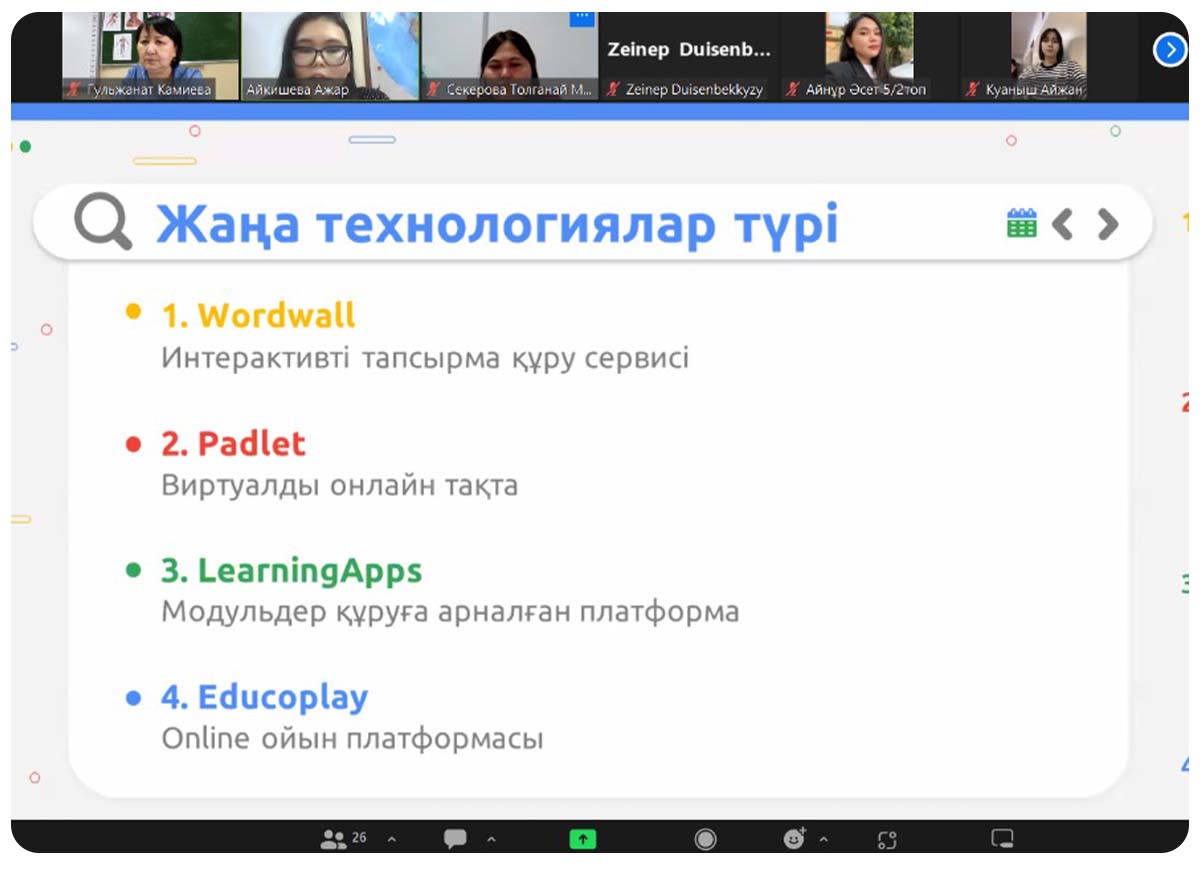Screen dimensions: 1200x870
Task: Click the green Share Screen button
Action: click(x=582, y=839)
